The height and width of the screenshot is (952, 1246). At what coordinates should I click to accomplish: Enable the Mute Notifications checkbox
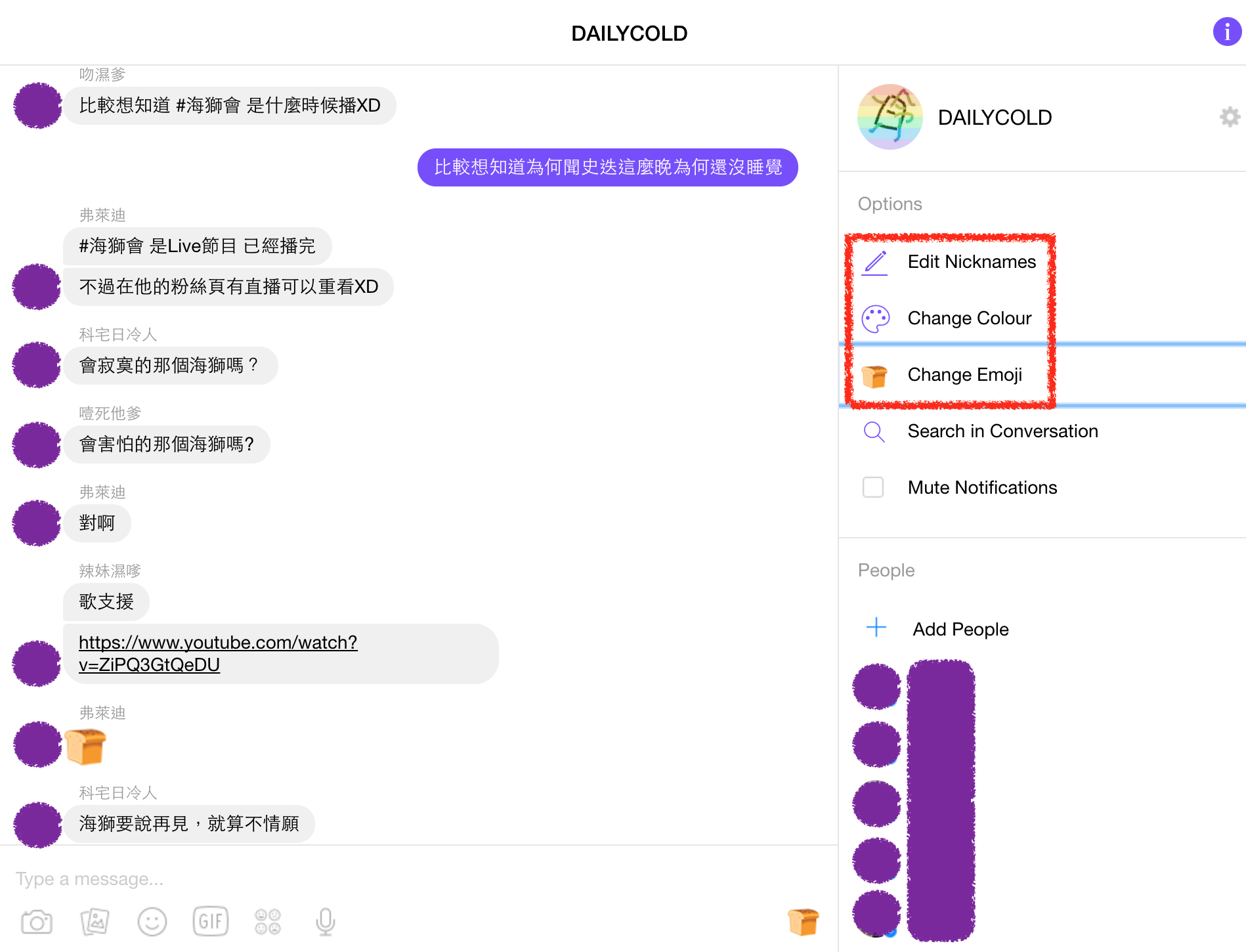tap(873, 487)
